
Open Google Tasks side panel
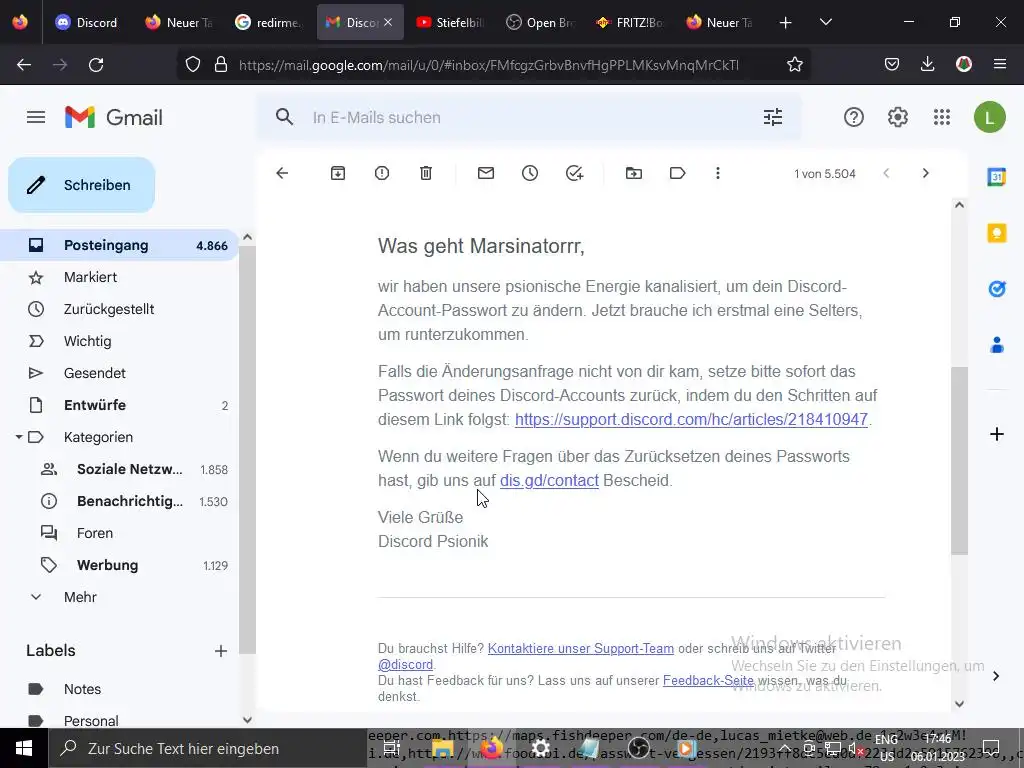click(997, 289)
